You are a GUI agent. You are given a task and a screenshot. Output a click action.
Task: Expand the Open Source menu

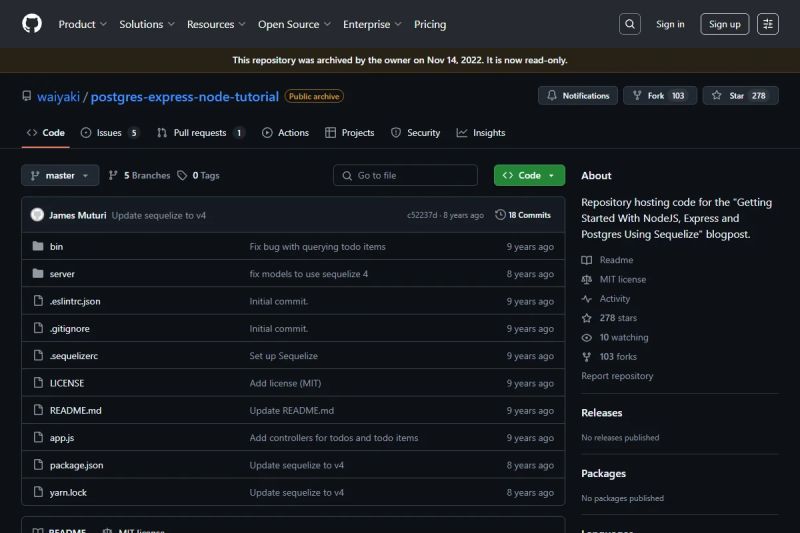pos(294,24)
